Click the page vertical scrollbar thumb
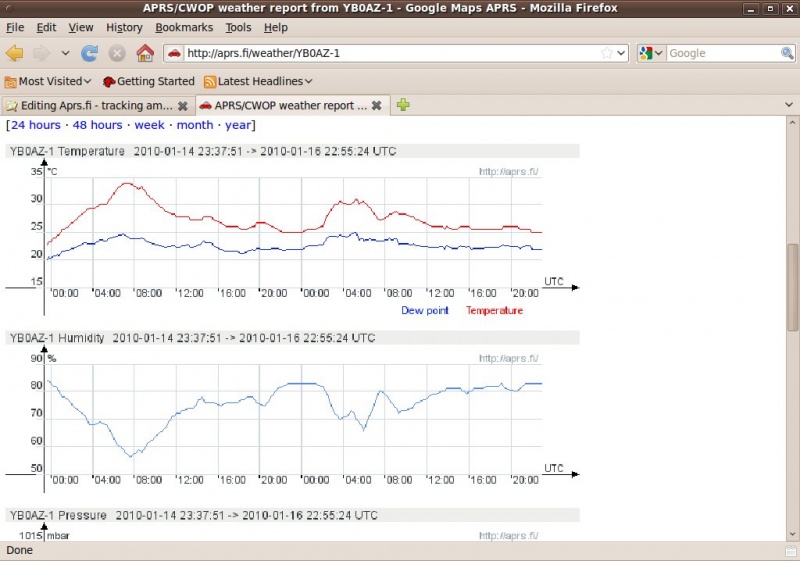The width and height of the screenshot is (800, 561). pos(793,285)
